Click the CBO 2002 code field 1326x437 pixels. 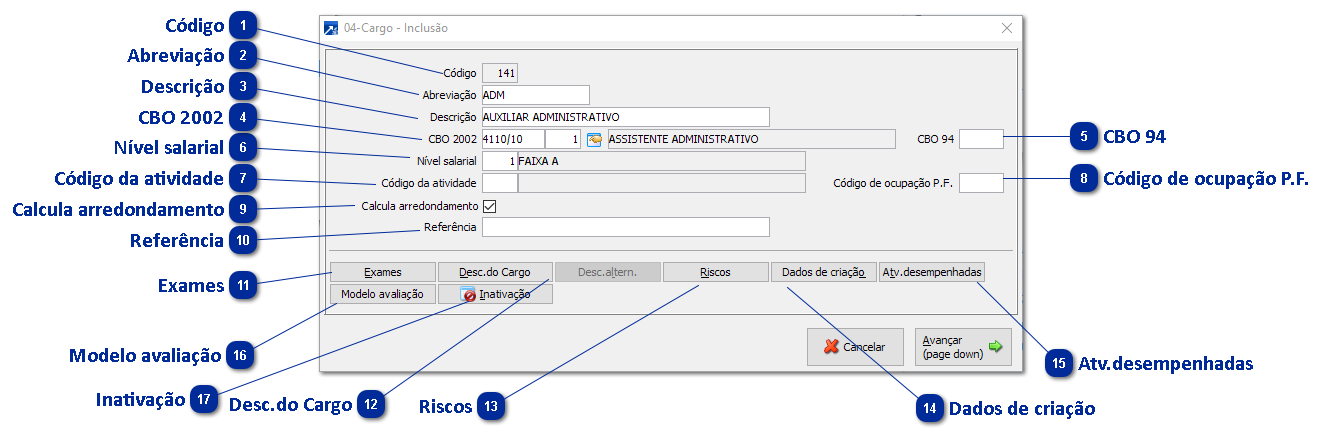coord(512,139)
